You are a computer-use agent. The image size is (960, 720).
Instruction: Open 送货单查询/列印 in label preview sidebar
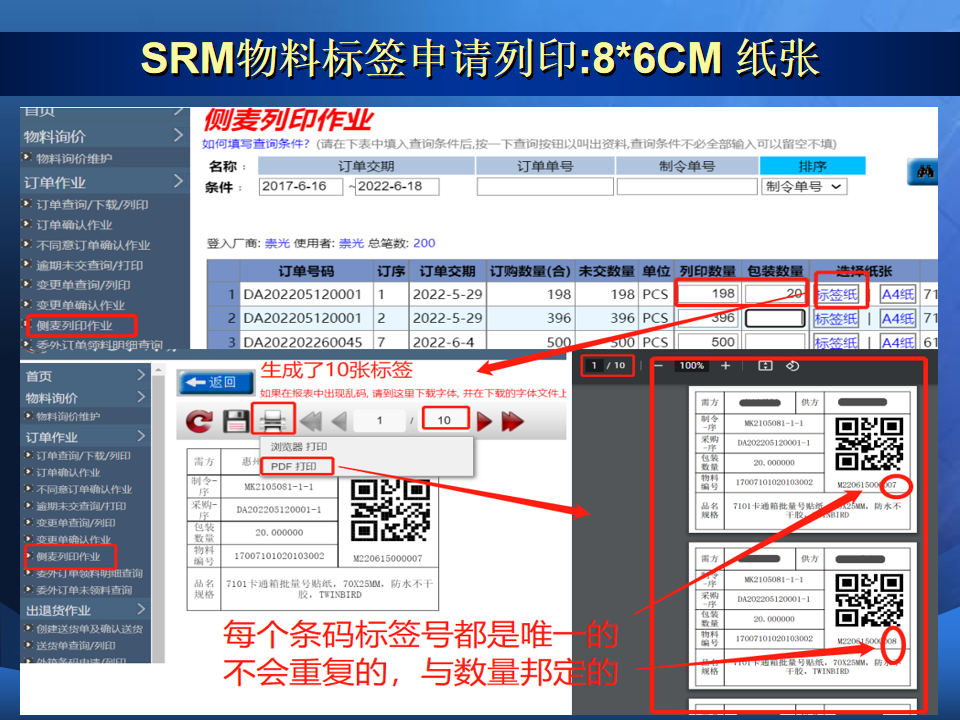(x=75, y=645)
